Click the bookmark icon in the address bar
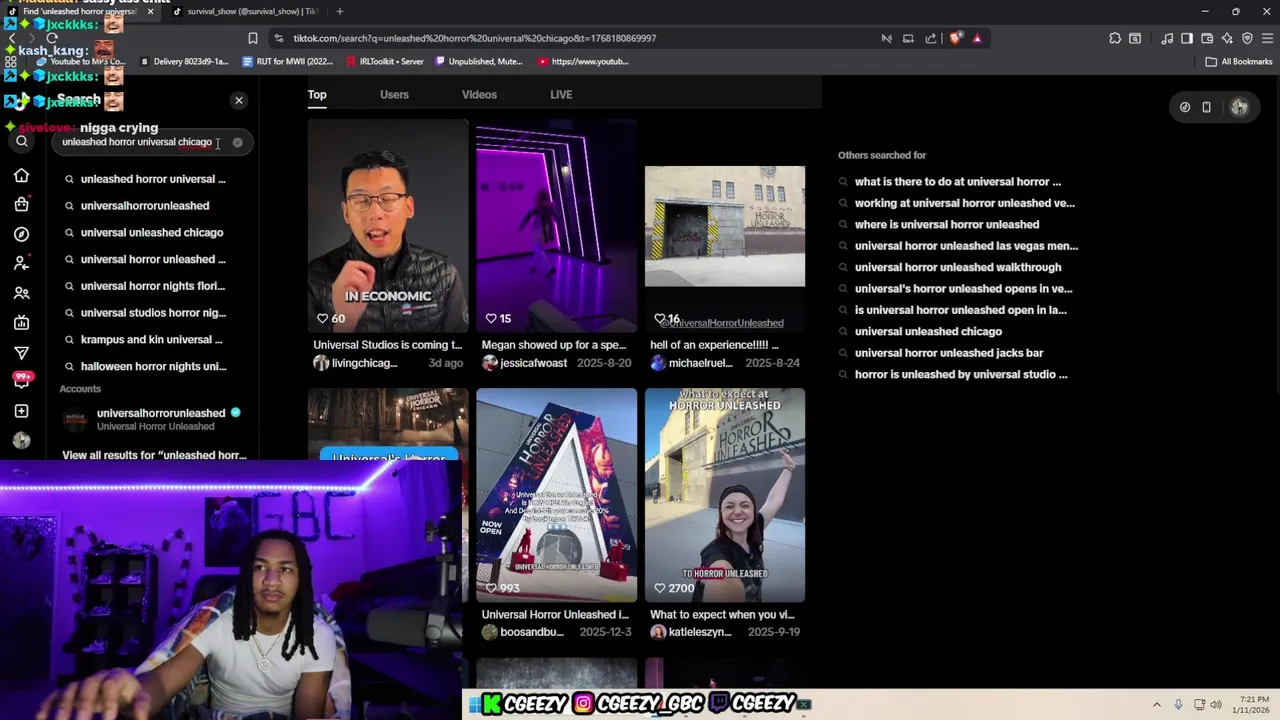The height and width of the screenshot is (720, 1280). 253,38
